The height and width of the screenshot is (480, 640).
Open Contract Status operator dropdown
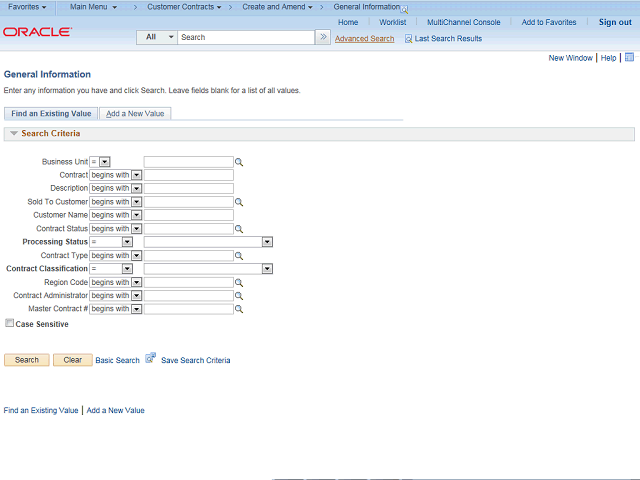tap(137, 229)
